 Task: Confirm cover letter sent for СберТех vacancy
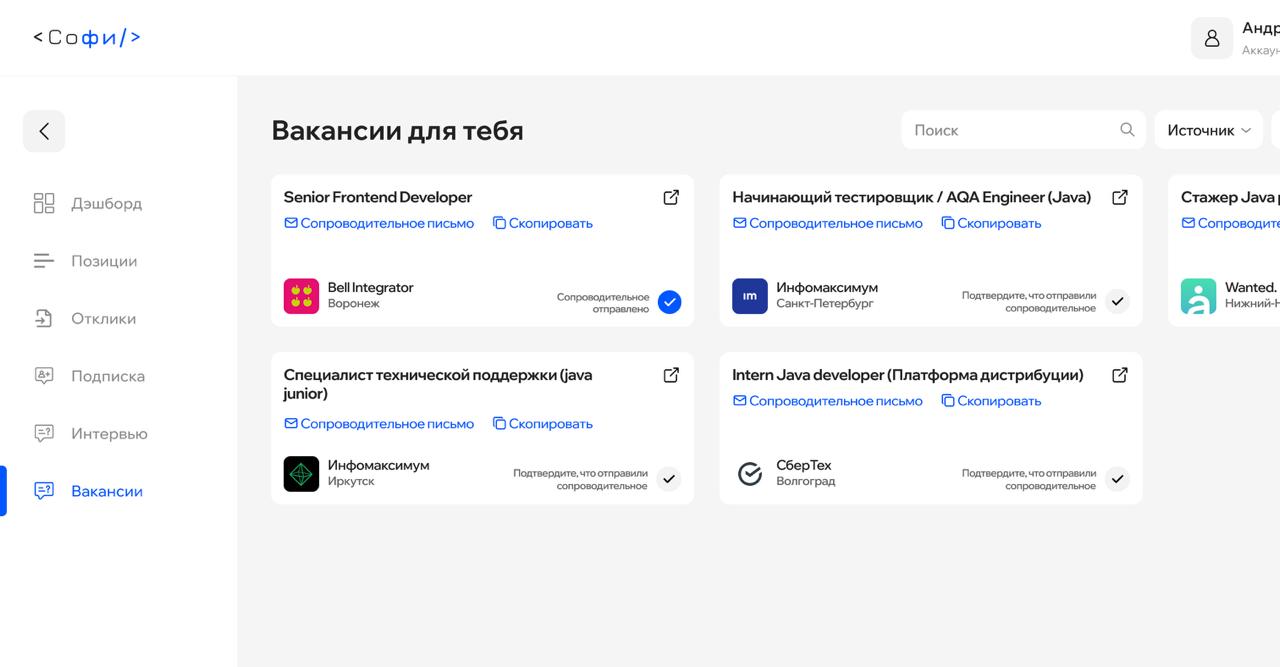tap(1117, 479)
